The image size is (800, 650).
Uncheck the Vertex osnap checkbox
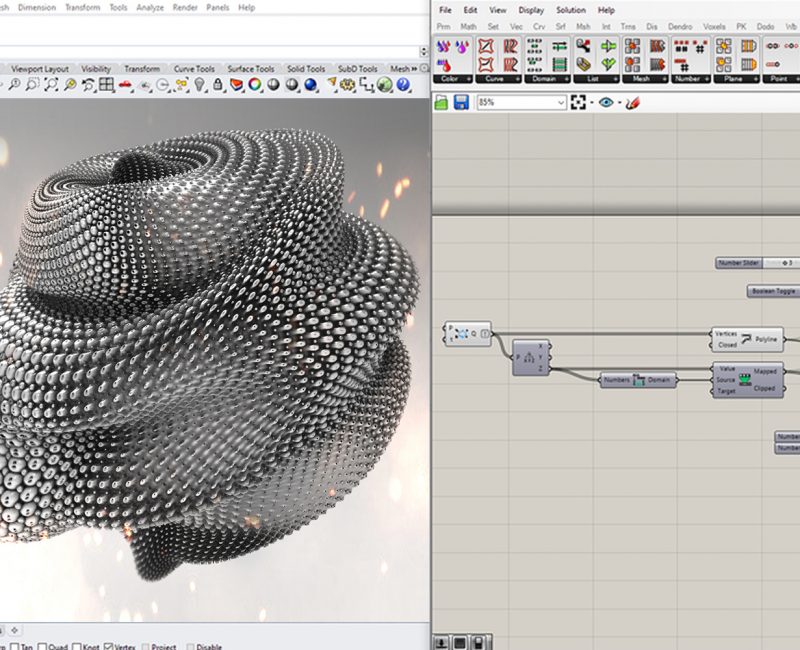point(108,646)
